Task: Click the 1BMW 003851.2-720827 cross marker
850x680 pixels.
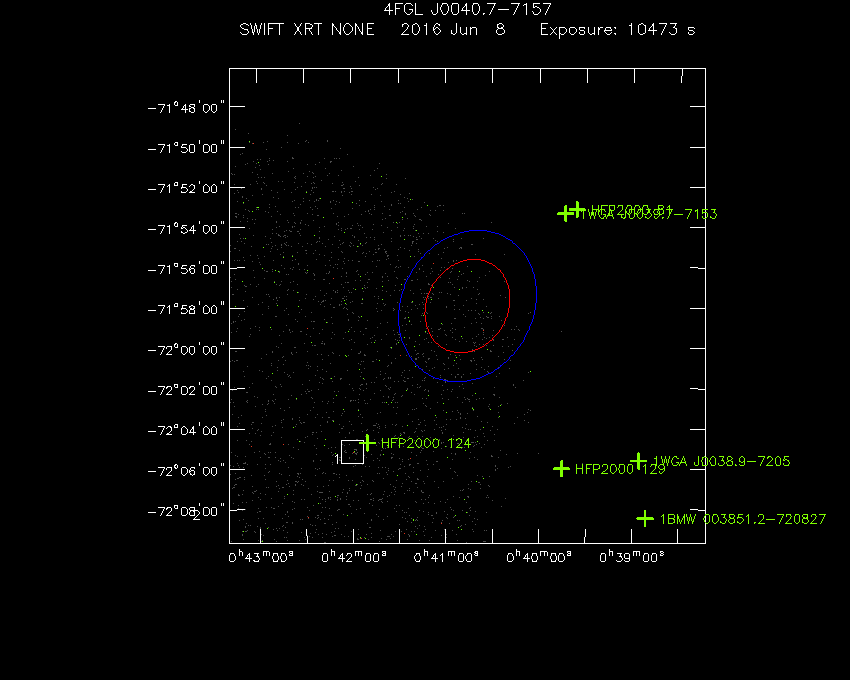Action: click(x=645, y=518)
